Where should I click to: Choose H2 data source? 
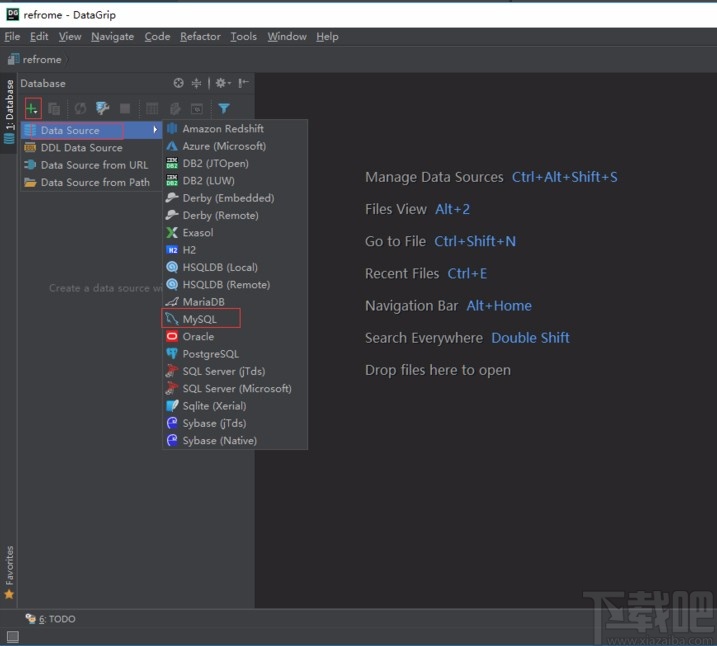[x=235, y=250]
